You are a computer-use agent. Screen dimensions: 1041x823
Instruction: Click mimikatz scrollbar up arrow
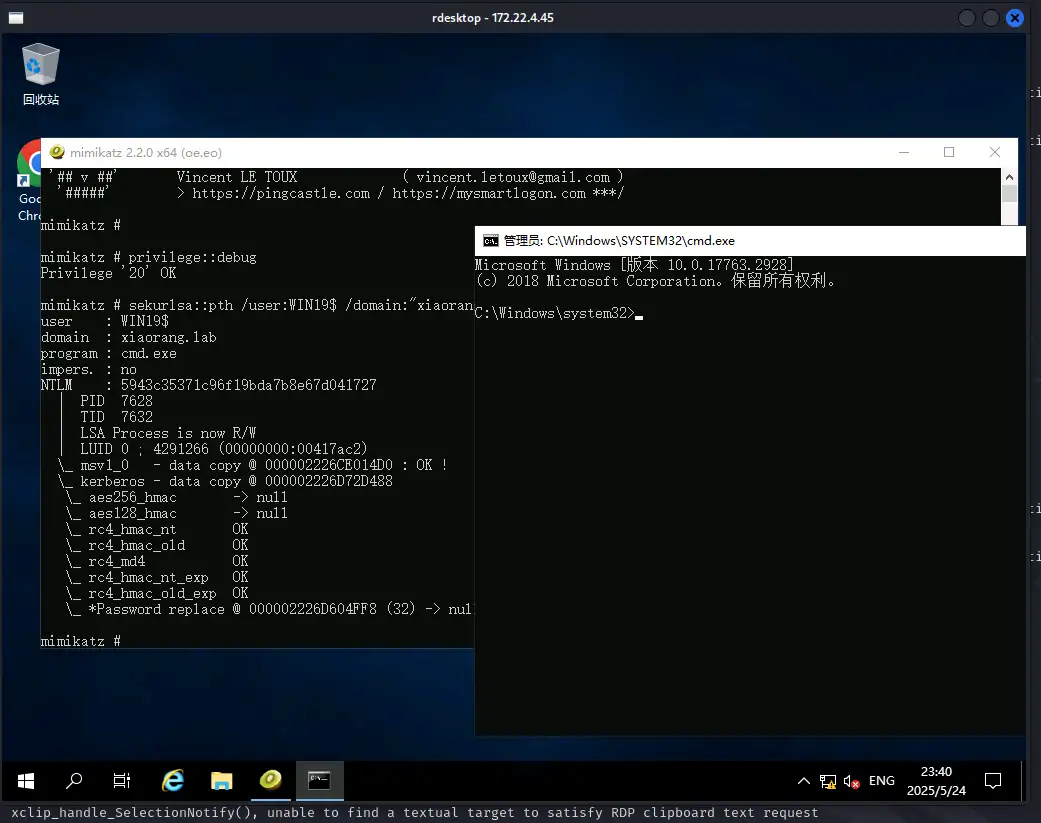[x=1009, y=177]
